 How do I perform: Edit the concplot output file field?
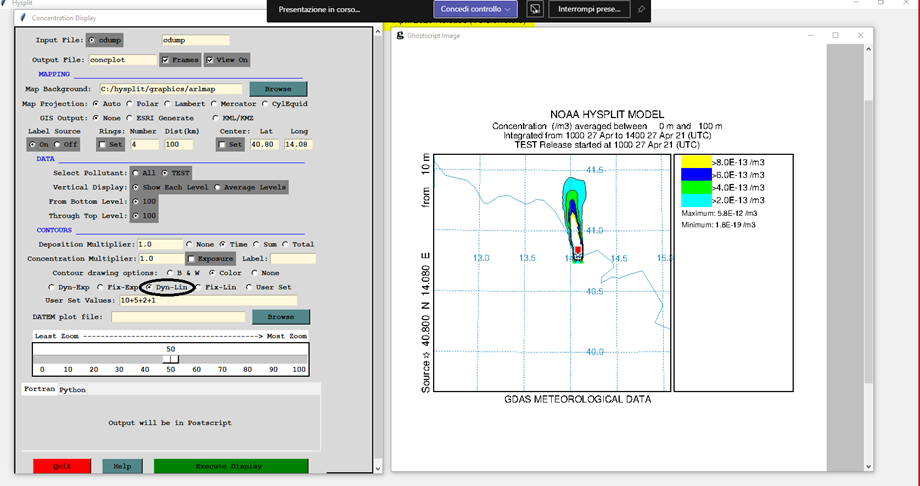pyautogui.click(x=123, y=60)
